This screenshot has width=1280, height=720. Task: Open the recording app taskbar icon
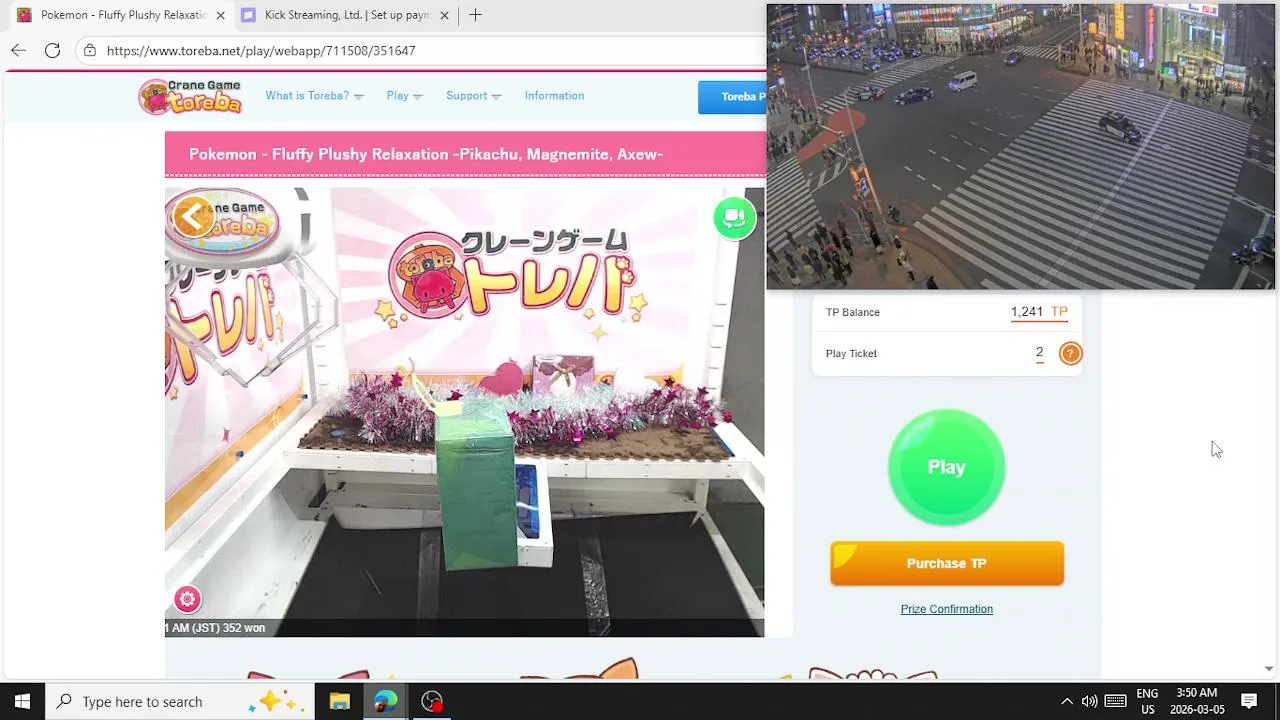point(431,701)
